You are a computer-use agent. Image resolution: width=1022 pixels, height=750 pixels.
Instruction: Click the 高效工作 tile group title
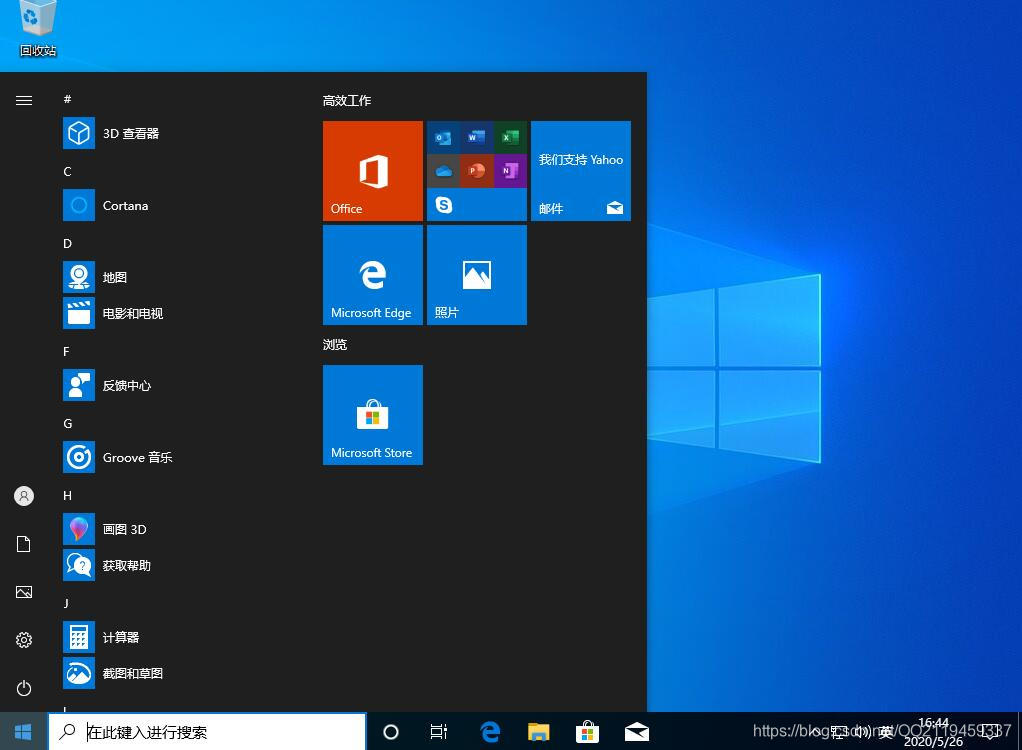tap(347, 100)
